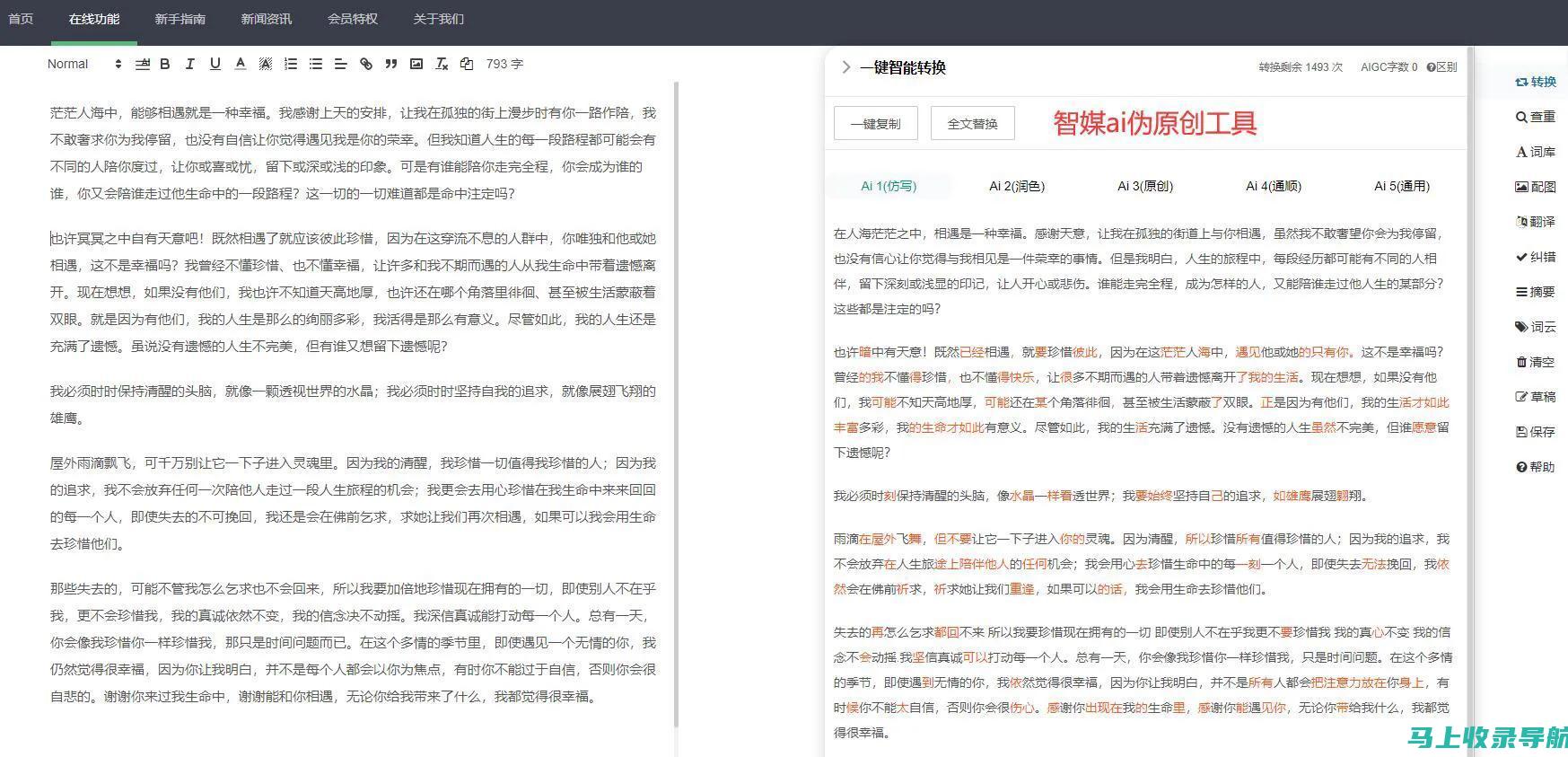Click output paragraph starting 雨滴在屋外飞舞

[1142, 564]
